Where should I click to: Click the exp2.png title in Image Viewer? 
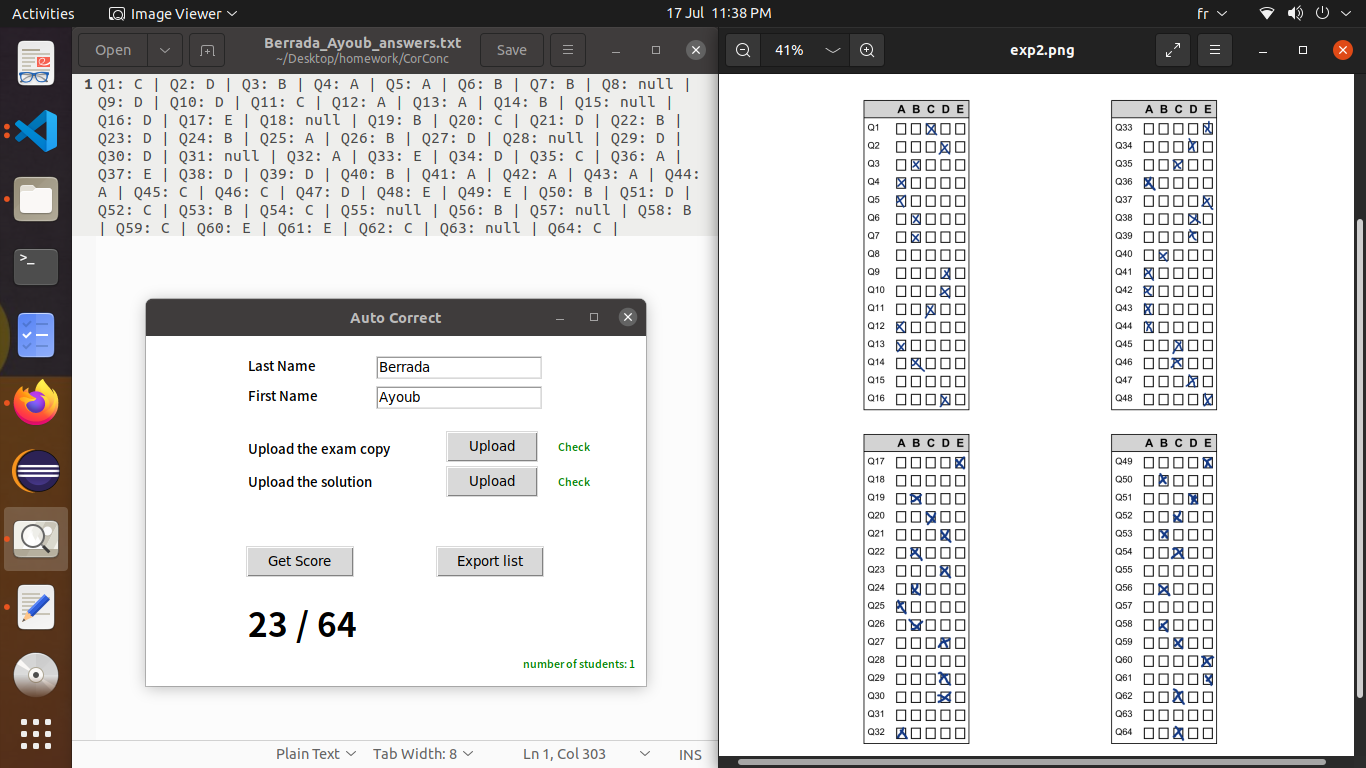[x=1042, y=50]
